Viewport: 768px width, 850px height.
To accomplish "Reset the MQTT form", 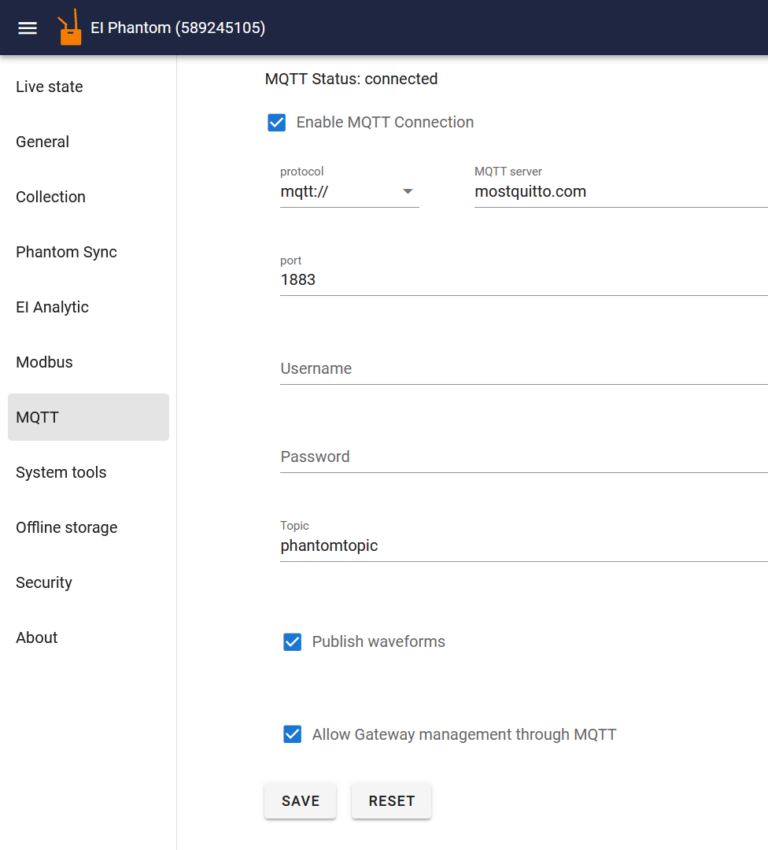I will pyautogui.click(x=391, y=800).
